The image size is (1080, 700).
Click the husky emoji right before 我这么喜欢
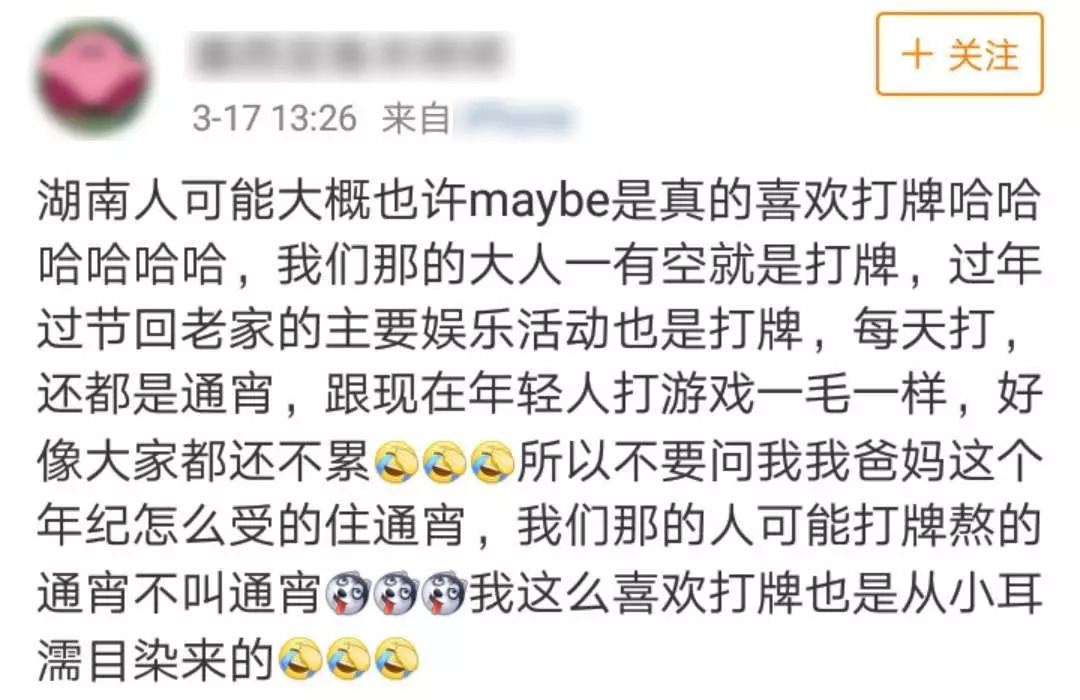[444, 594]
